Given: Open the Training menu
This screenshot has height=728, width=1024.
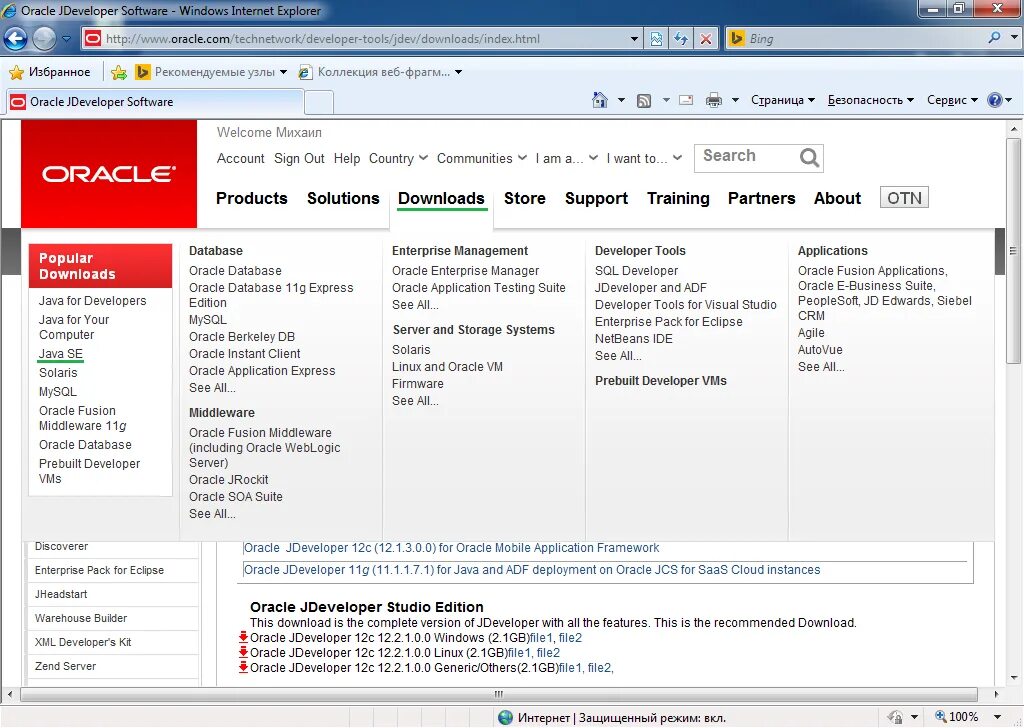Looking at the screenshot, I should [678, 198].
